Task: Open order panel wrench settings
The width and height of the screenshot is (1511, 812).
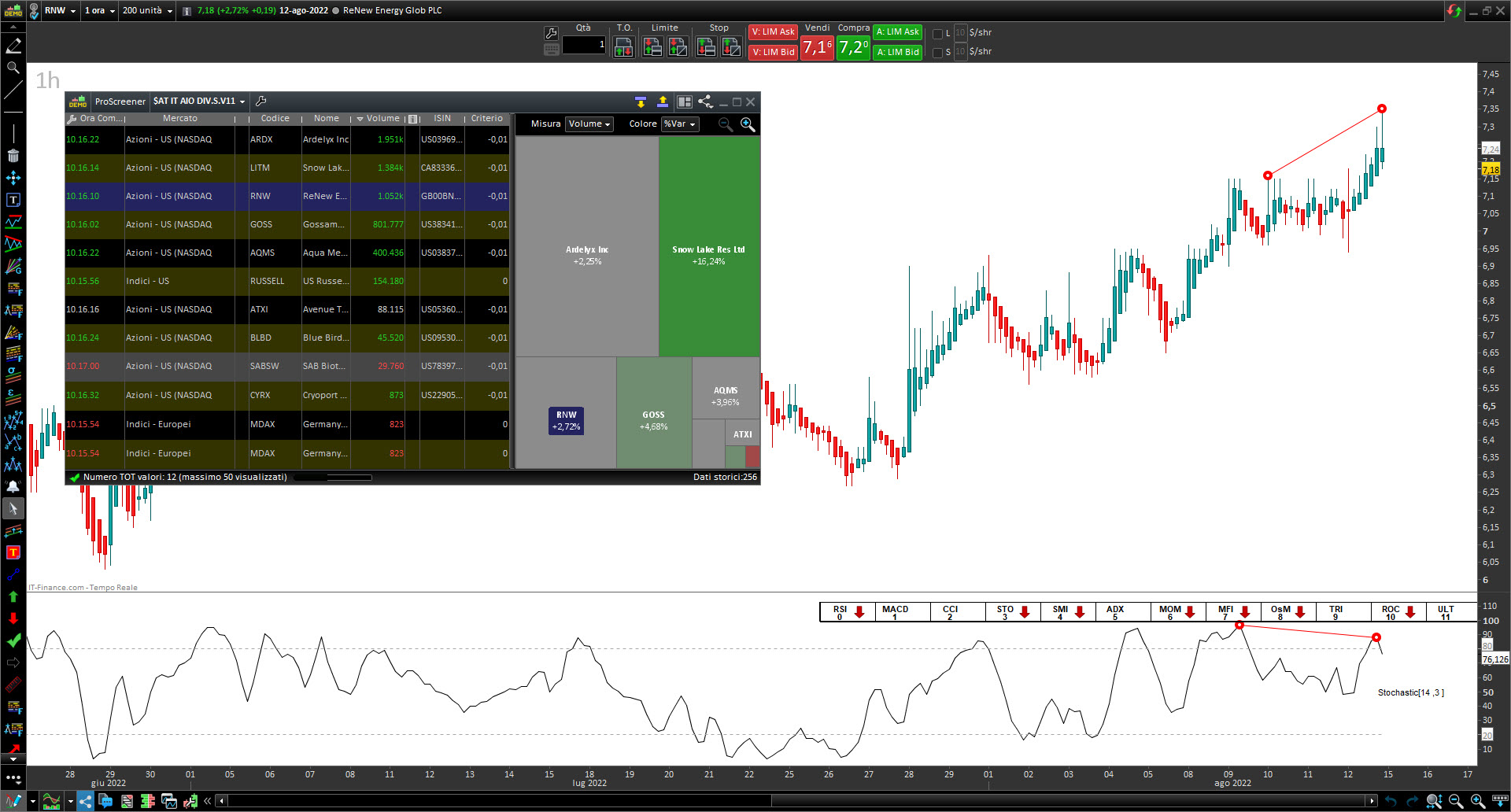Action: pyautogui.click(x=551, y=33)
